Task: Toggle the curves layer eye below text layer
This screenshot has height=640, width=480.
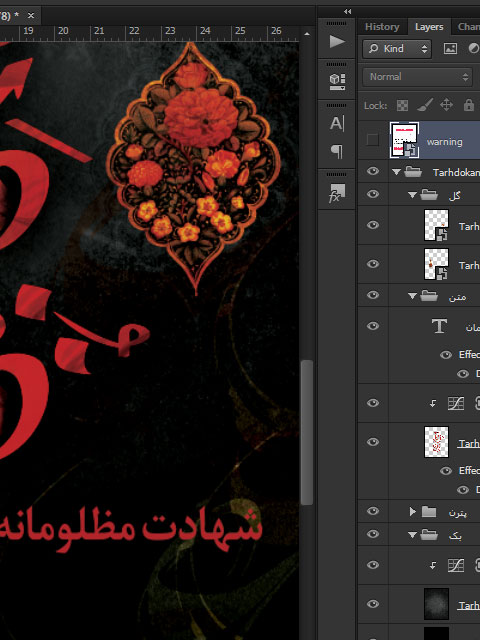Action: click(373, 403)
